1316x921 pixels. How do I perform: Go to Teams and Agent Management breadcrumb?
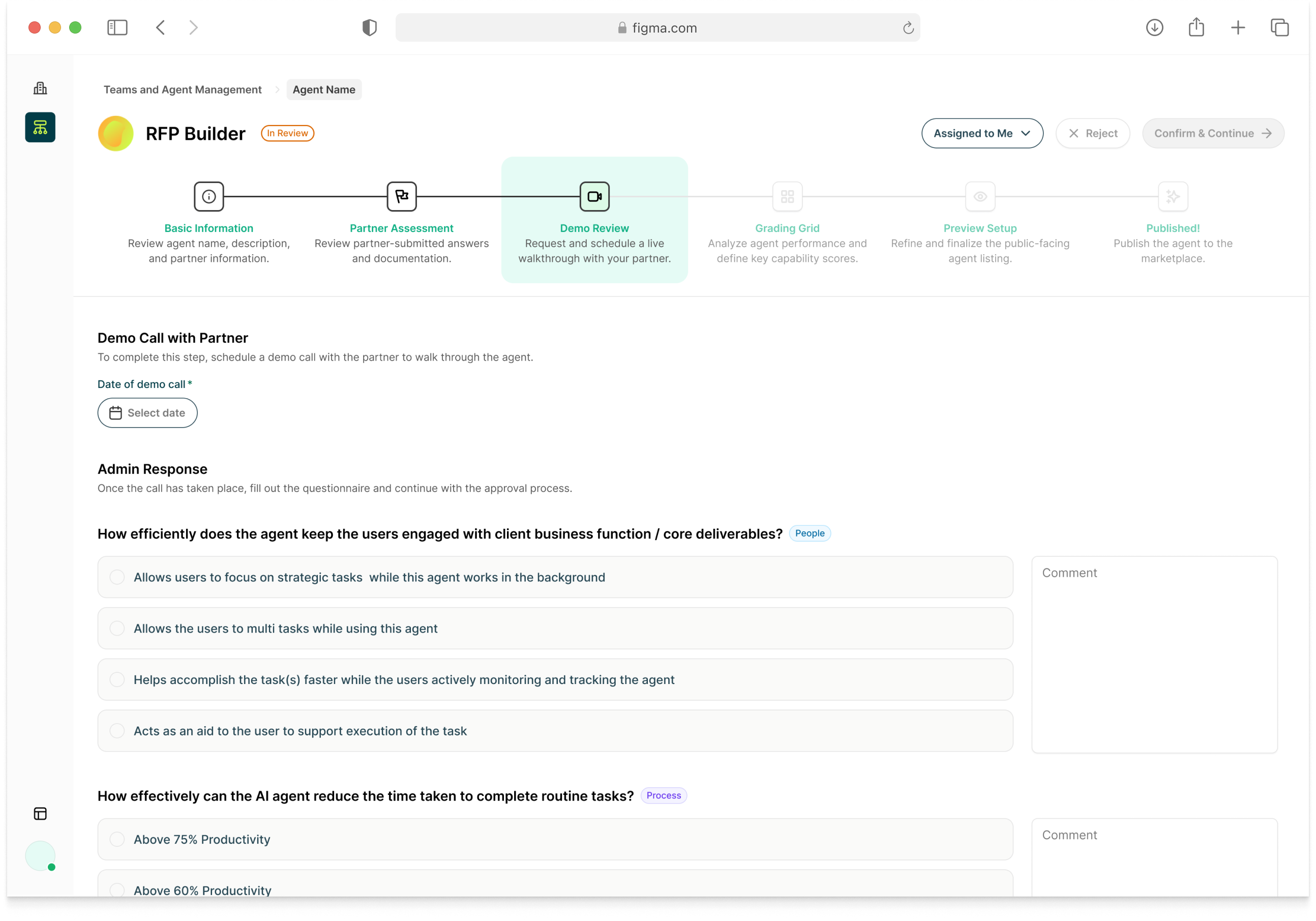[x=182, y=90]
